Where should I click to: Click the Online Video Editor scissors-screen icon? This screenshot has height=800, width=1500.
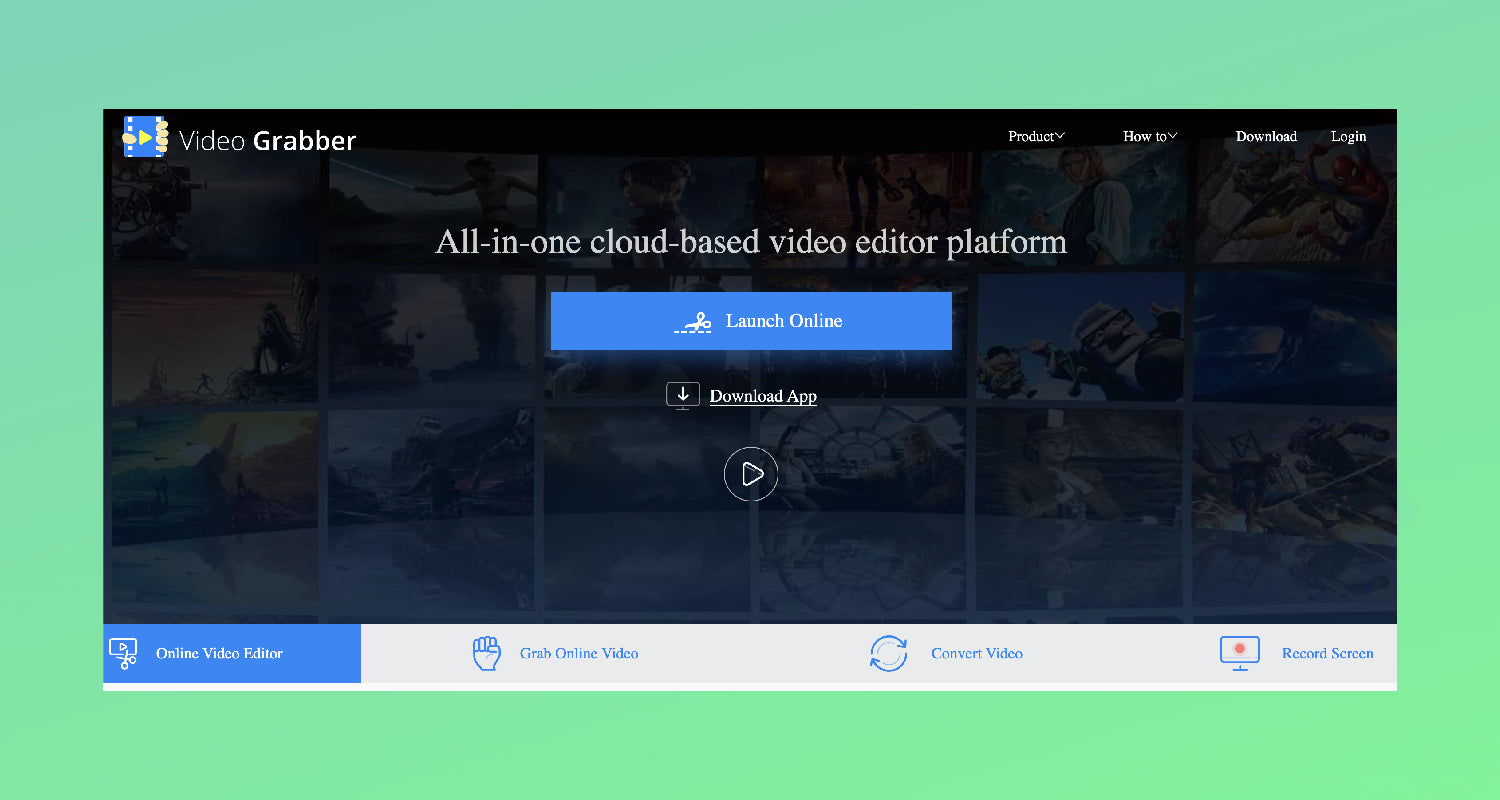coord(123,654)
